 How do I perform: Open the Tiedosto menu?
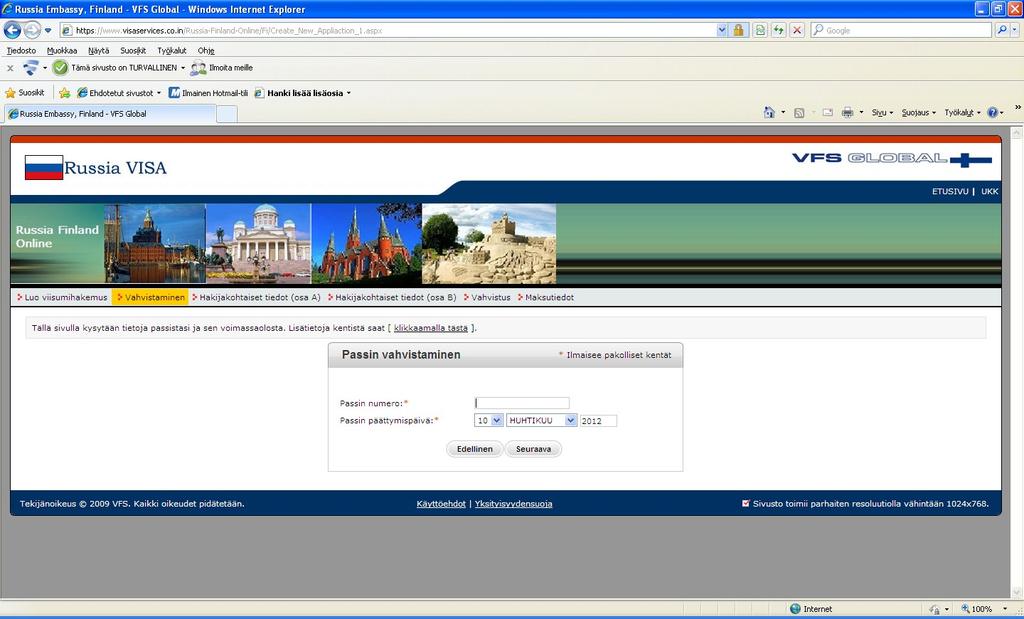tap(22, 50)
